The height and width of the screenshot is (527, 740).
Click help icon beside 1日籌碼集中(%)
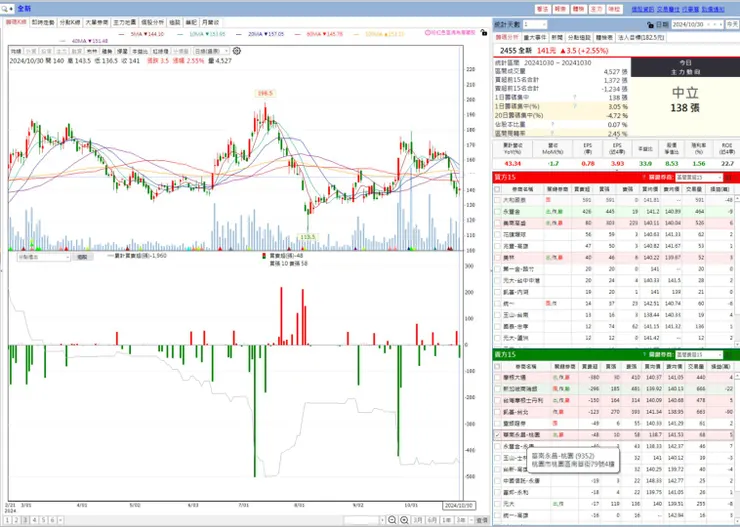(x=574, y=107)
